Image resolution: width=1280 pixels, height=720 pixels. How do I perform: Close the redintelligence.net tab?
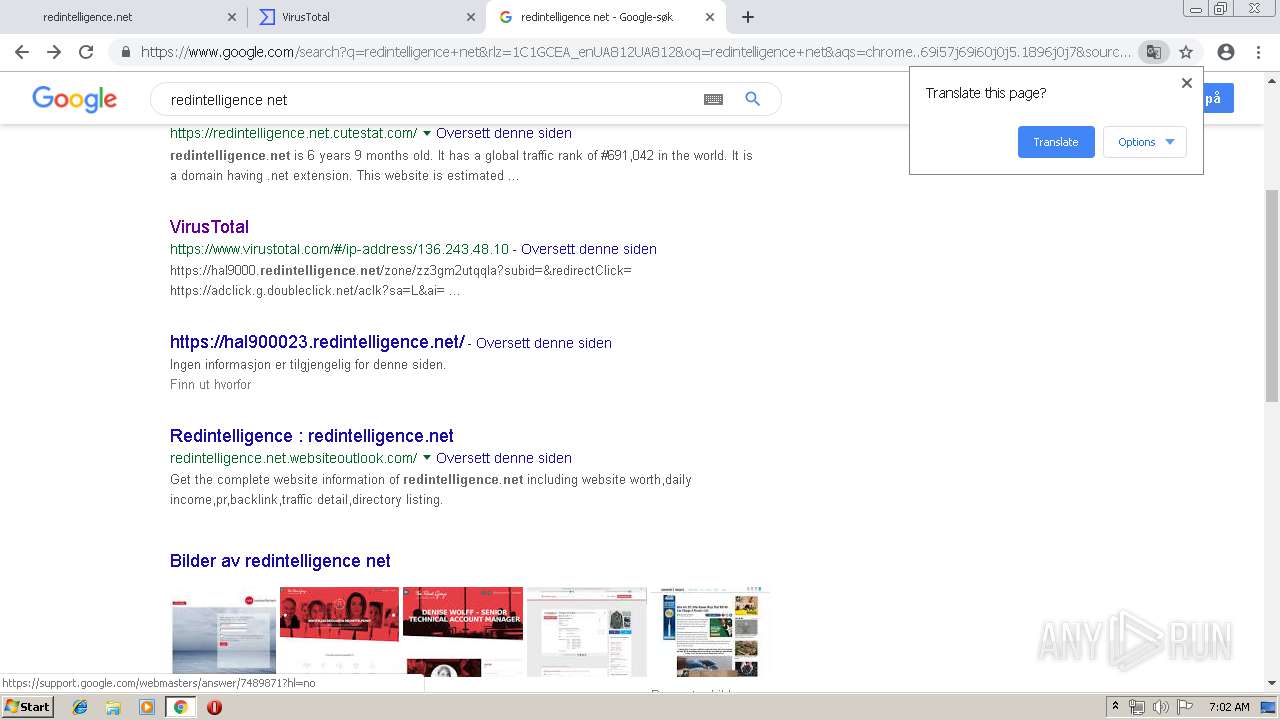click(232, 17)
